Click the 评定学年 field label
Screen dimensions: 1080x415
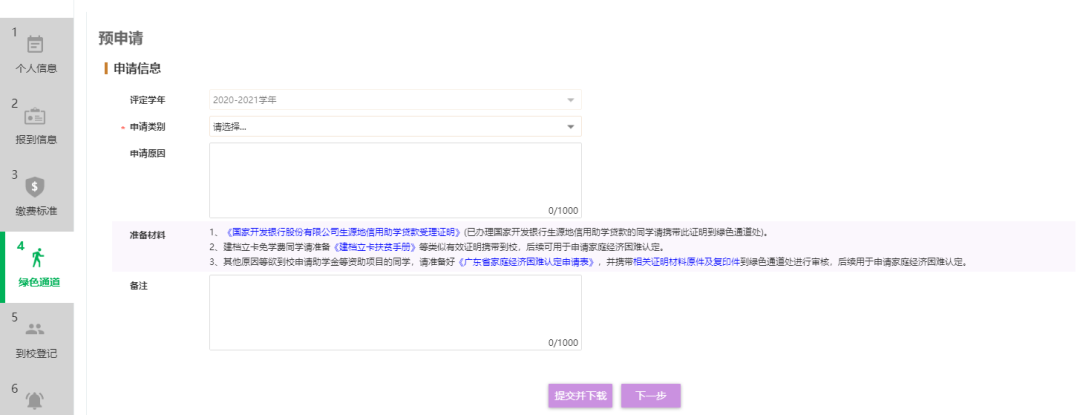[147, 100]
